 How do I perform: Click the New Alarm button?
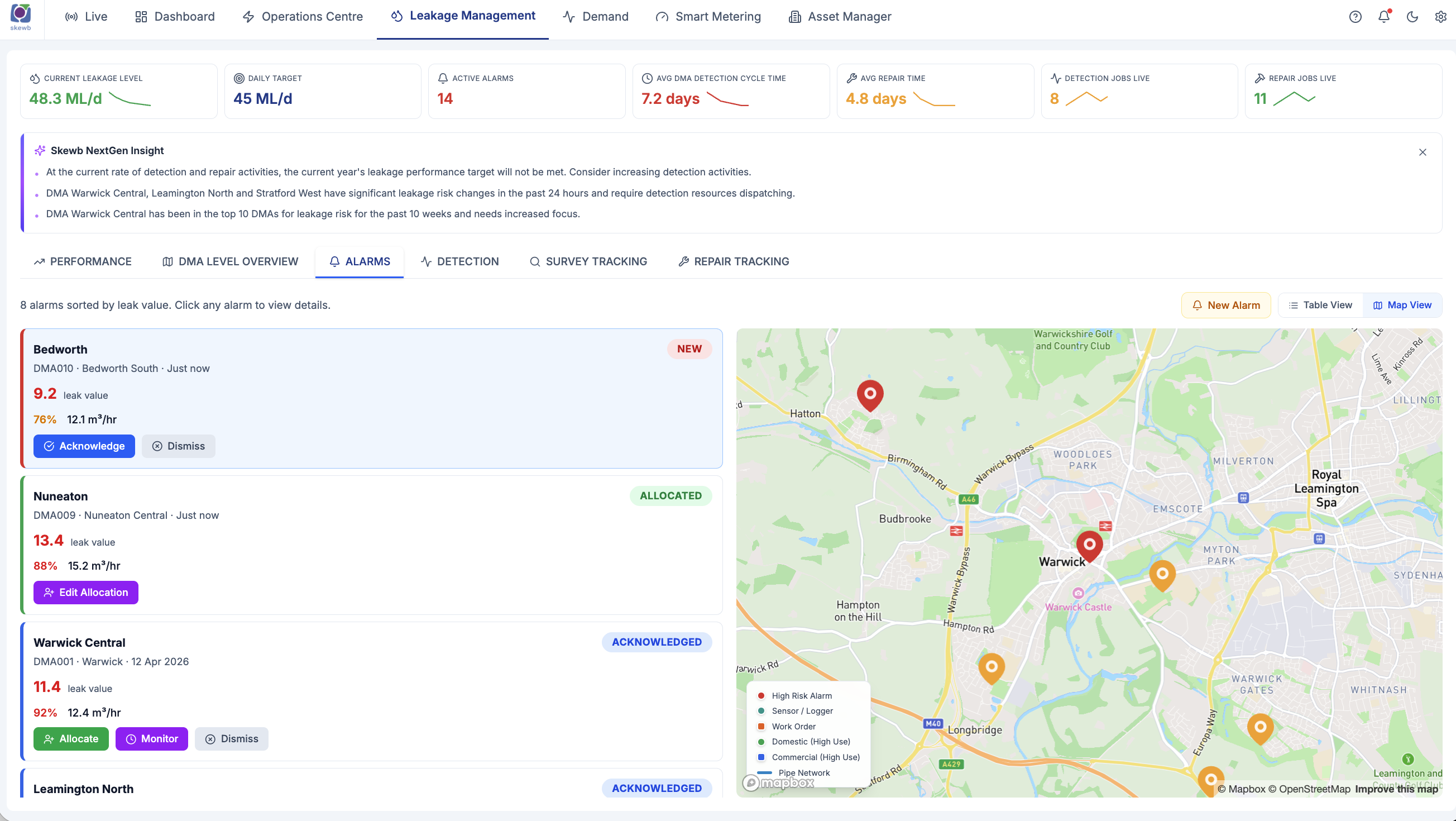pos(1226,306)
